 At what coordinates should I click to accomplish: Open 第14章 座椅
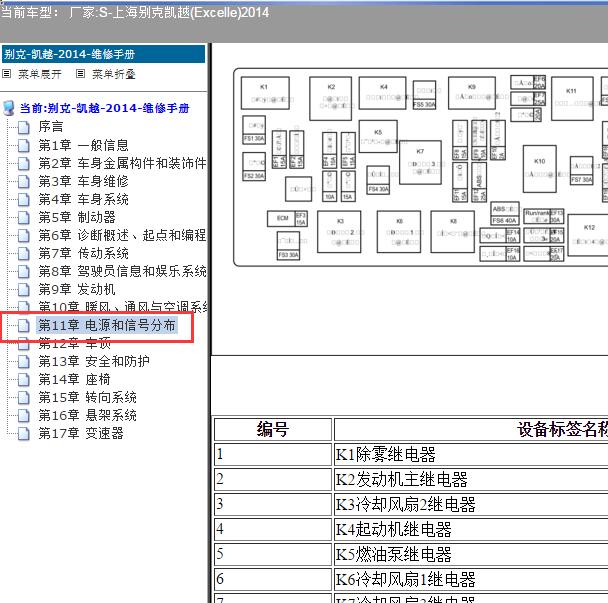click(x=74, y=379)
